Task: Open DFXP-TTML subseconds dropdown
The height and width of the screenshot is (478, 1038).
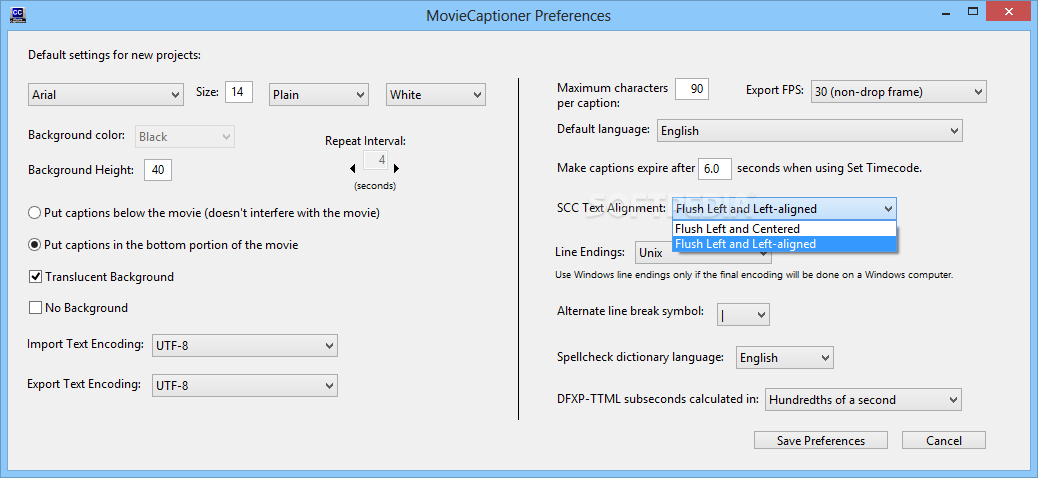Action: (x=863, y=400)
